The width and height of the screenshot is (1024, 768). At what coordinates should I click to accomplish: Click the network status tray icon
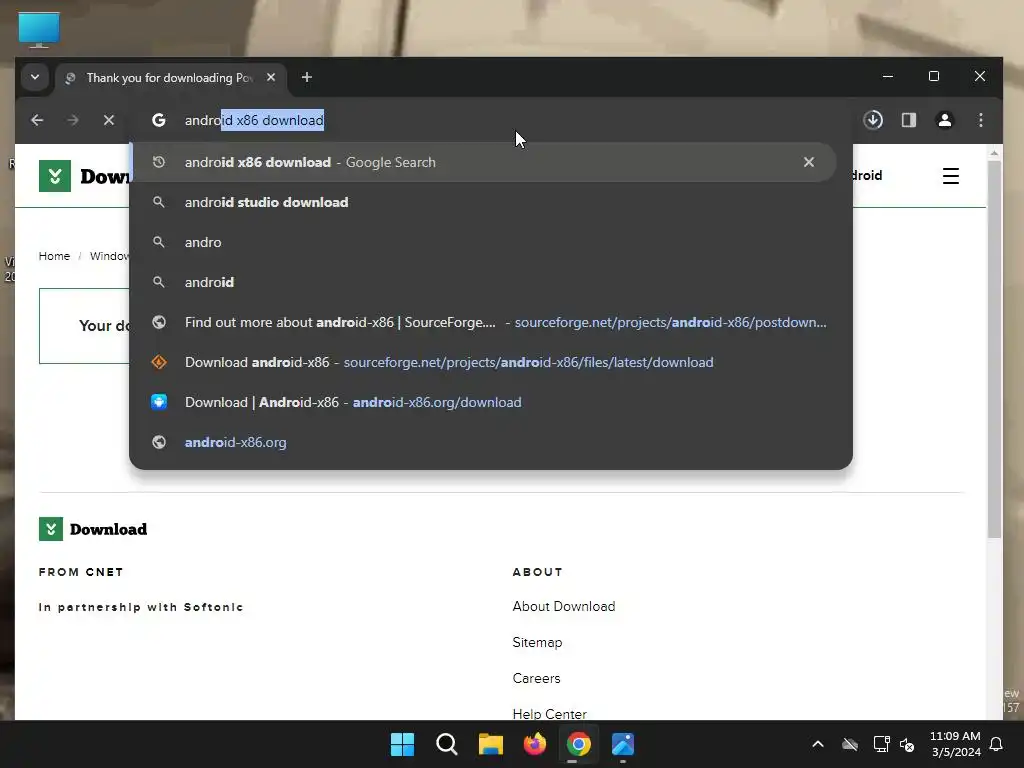[881, 744]
